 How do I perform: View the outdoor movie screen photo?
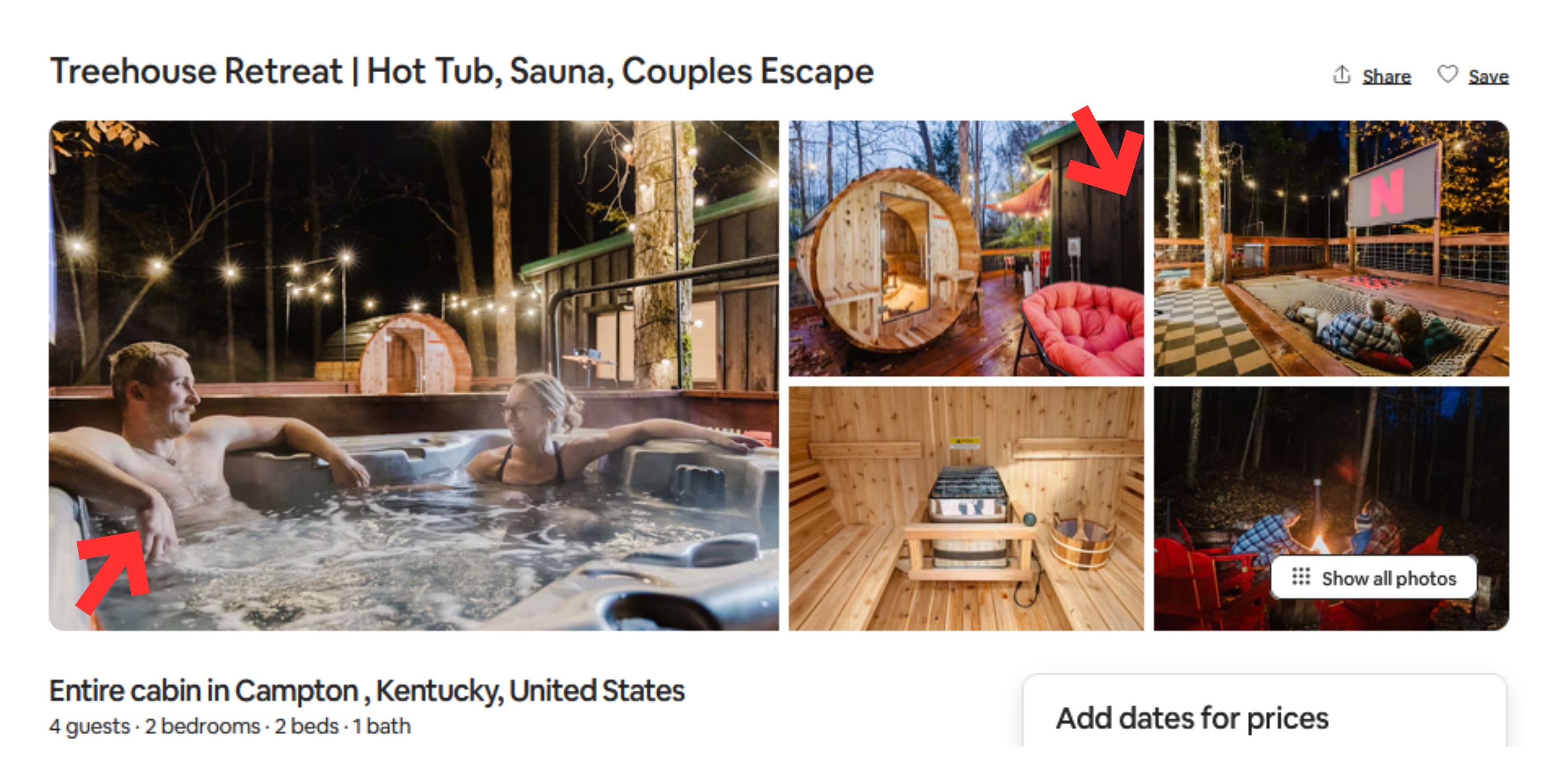tap(1331, 248)
